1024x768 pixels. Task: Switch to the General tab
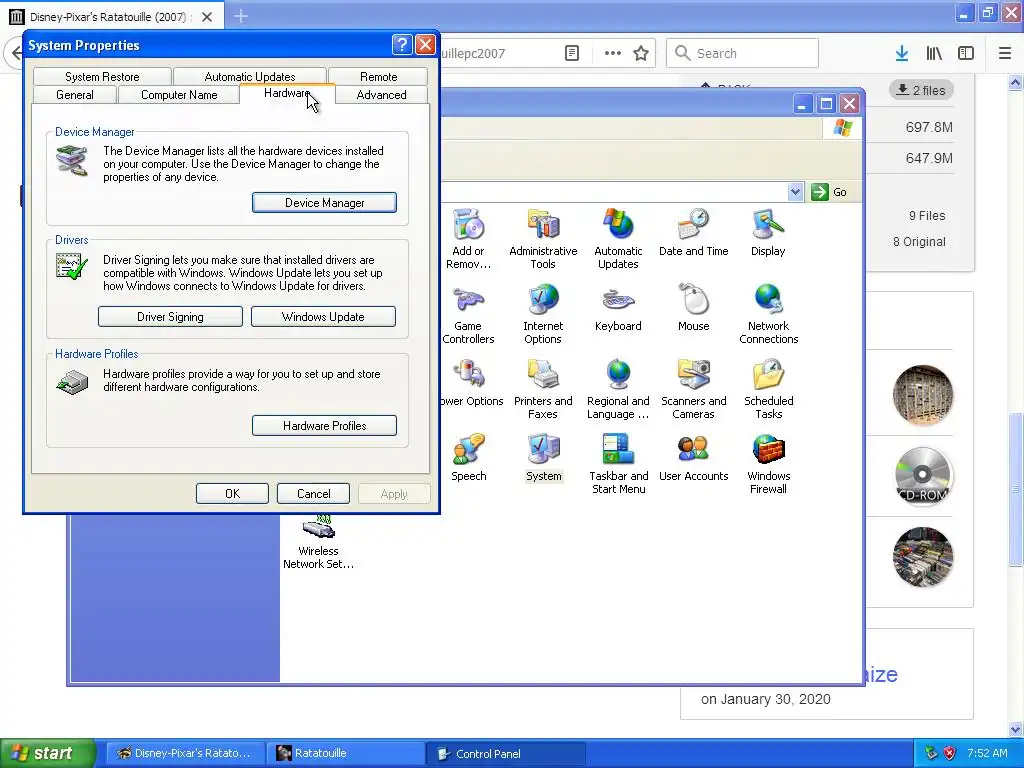[74, 95]
